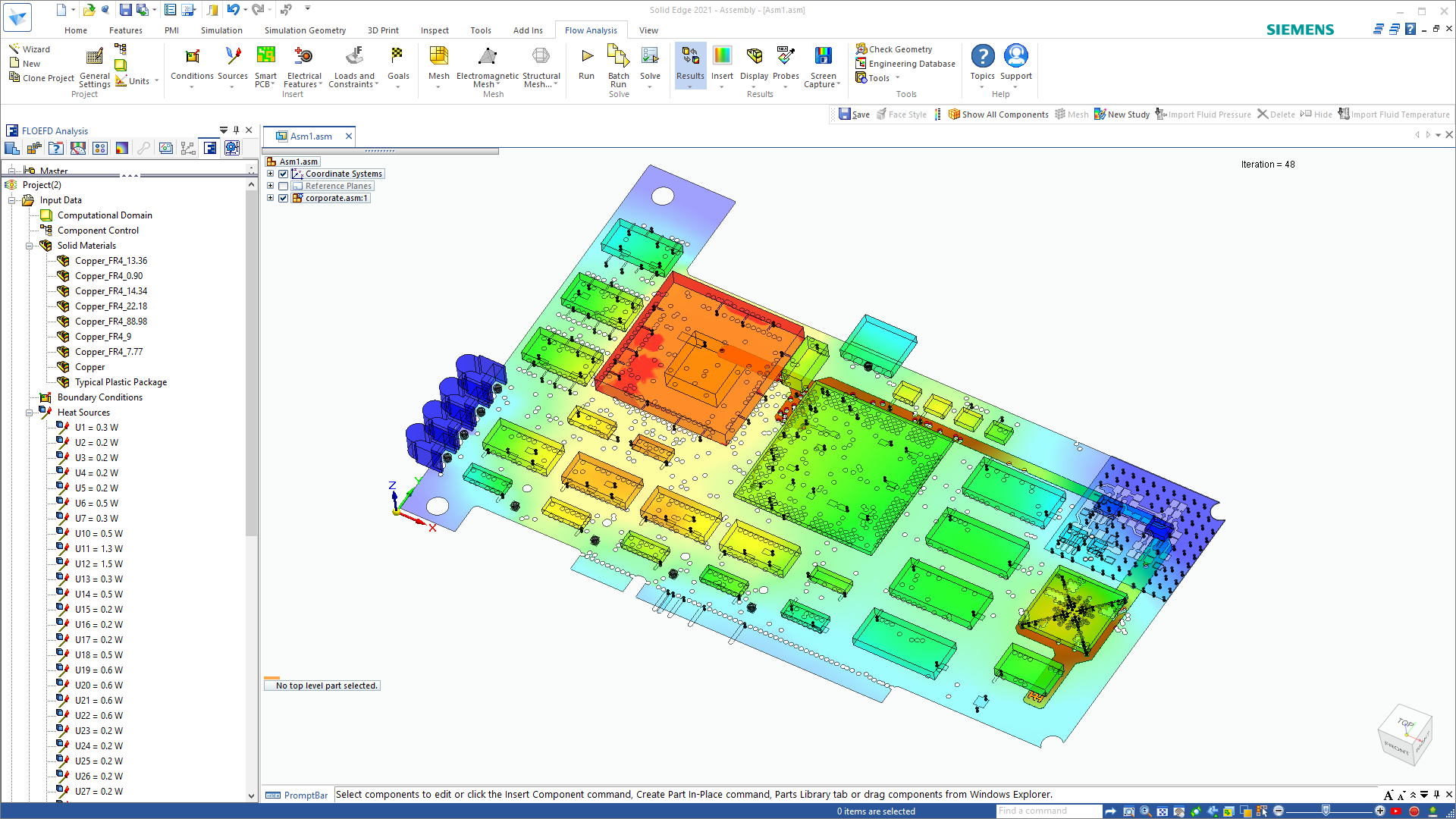Uncheck the Coordinate Systems checkbox
Viewport: 1456px width, 819px height.
point(284,174)
